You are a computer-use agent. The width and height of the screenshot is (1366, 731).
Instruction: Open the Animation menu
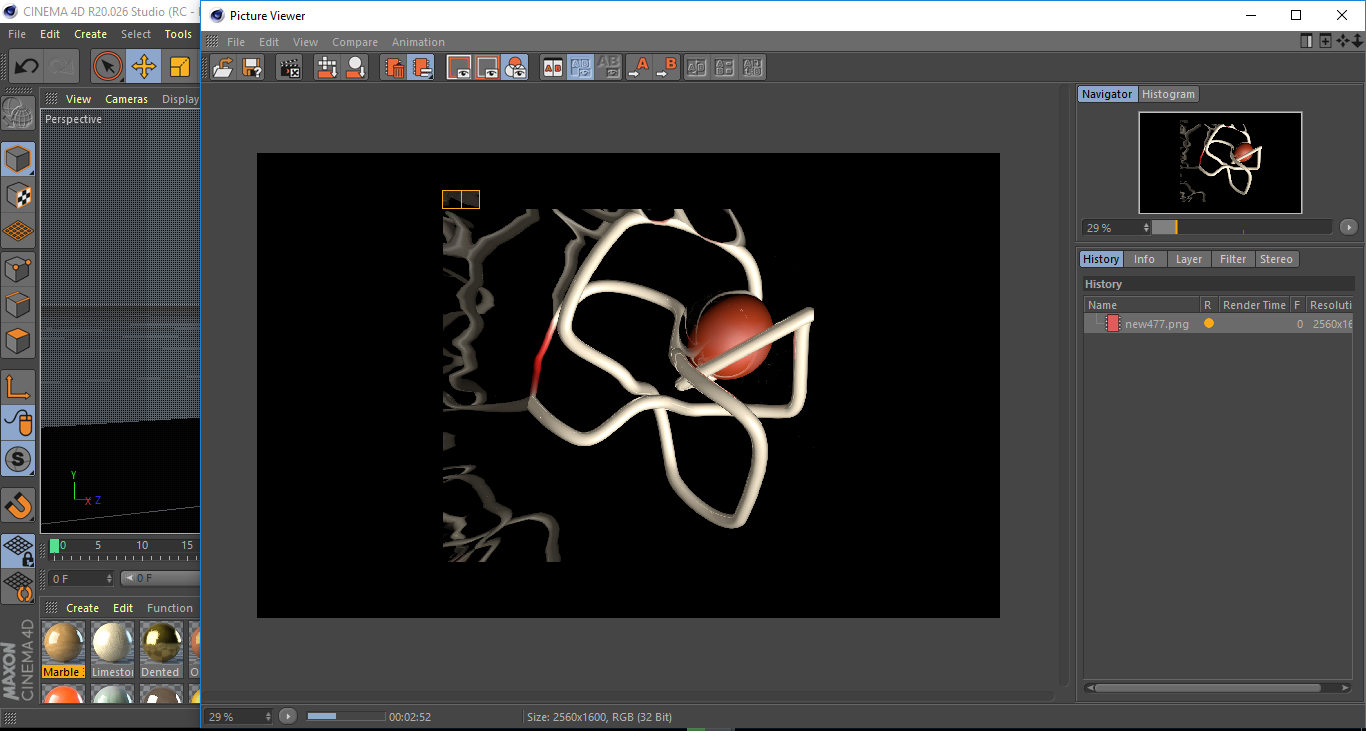click(418, 42)
